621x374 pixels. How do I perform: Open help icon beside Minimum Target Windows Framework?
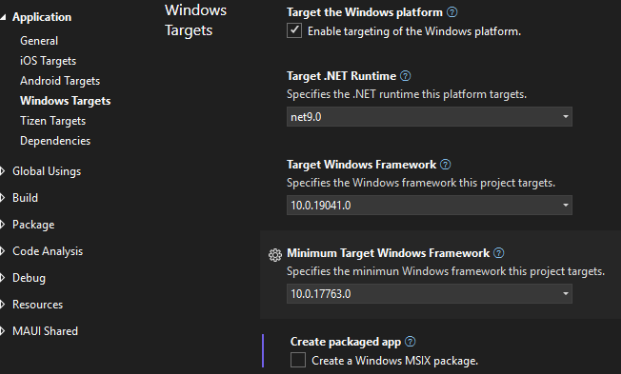click(499, 253)
